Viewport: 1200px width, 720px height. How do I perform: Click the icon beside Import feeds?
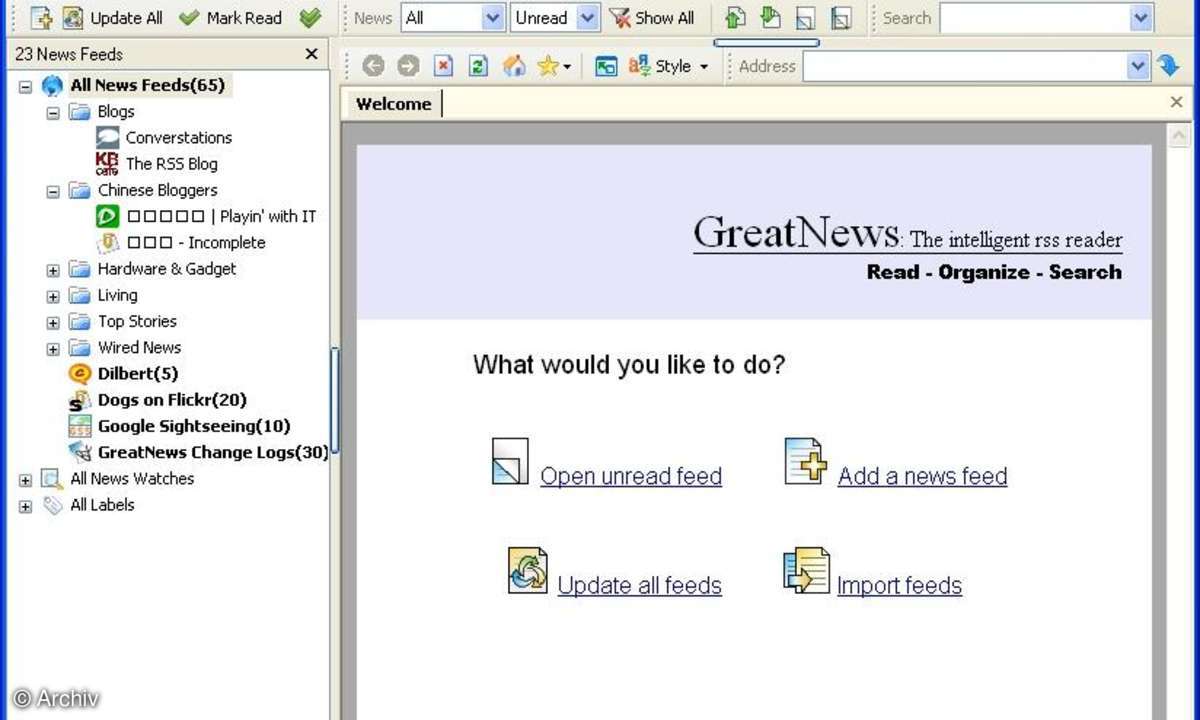point(806,570)
